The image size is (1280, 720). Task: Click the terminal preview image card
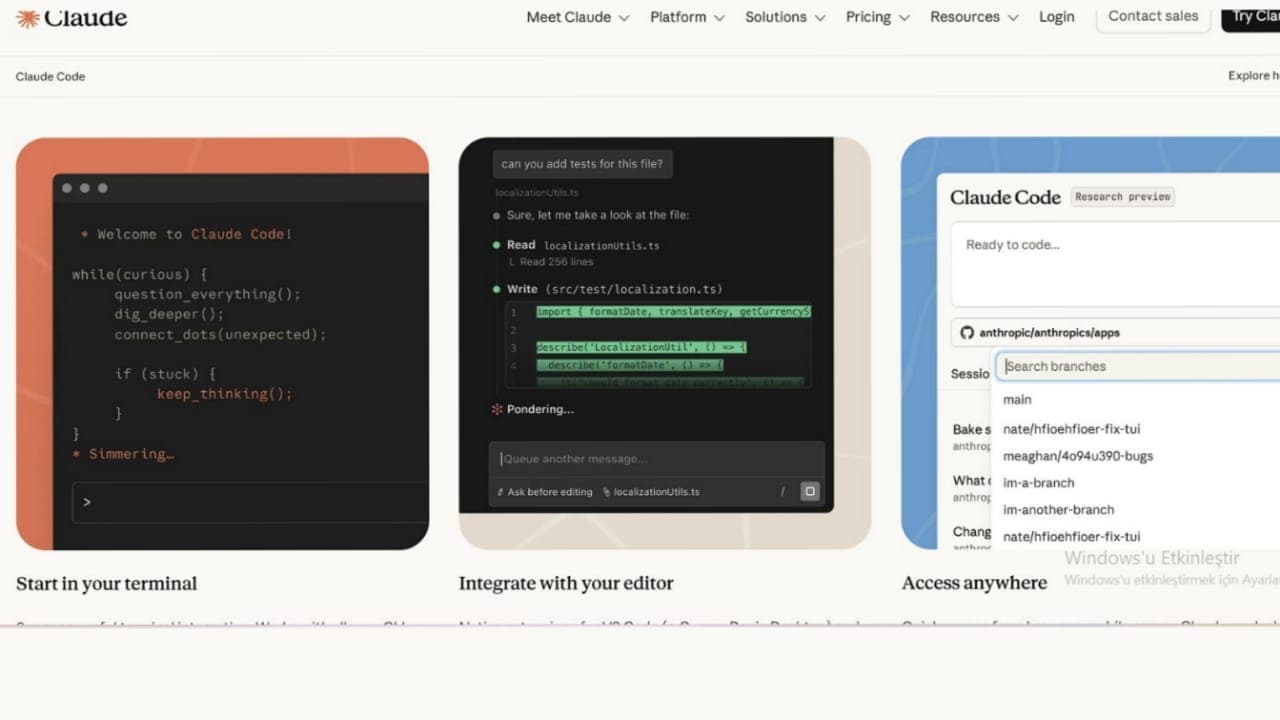coord(222,343)
